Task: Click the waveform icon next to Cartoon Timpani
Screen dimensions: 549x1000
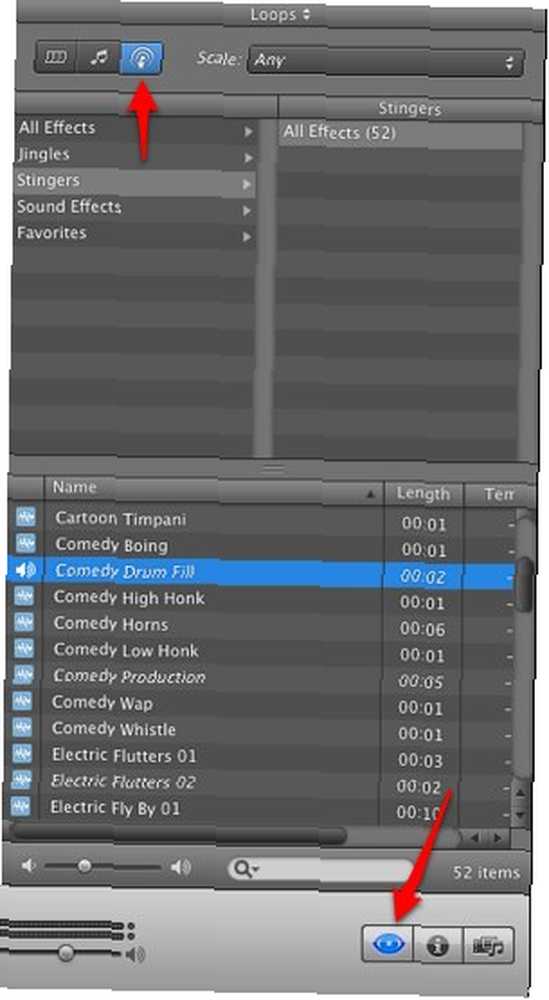Action: coord(26,517)
